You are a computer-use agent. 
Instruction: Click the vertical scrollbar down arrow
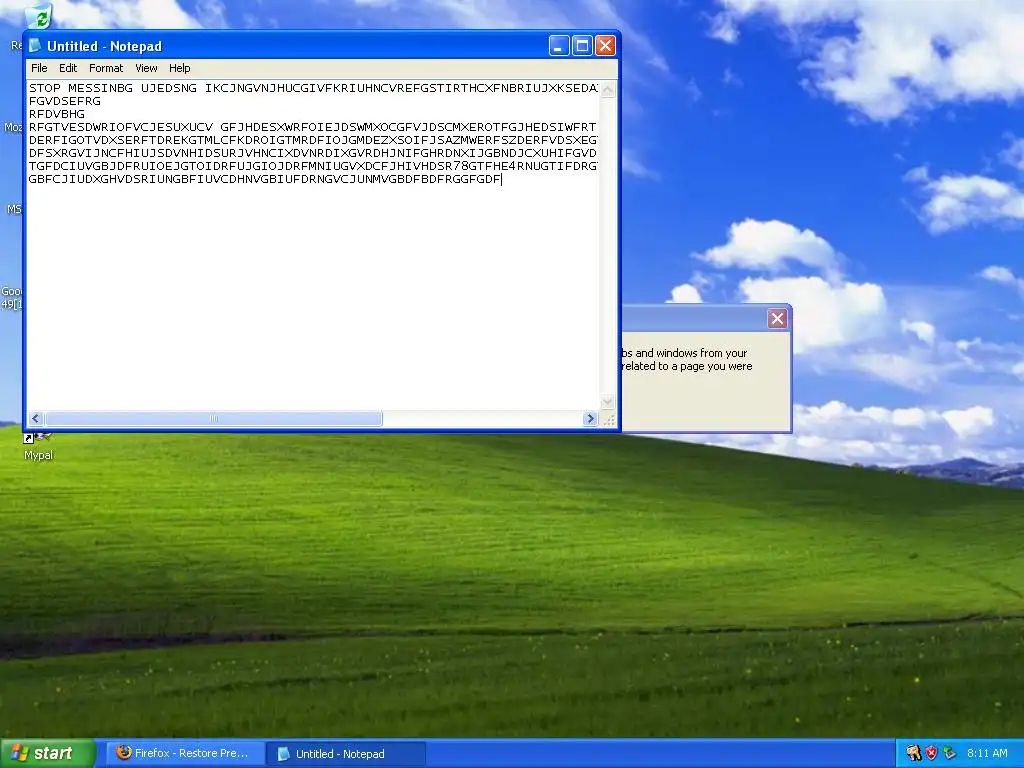[607, 402]
